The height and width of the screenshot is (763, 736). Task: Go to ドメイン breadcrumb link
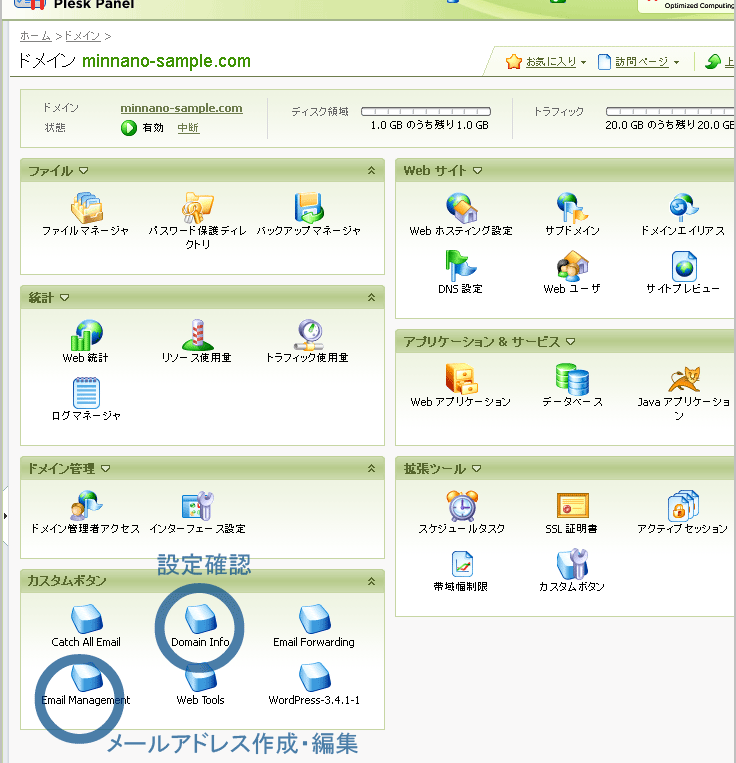pyautogui.click(x=82, y=36)
